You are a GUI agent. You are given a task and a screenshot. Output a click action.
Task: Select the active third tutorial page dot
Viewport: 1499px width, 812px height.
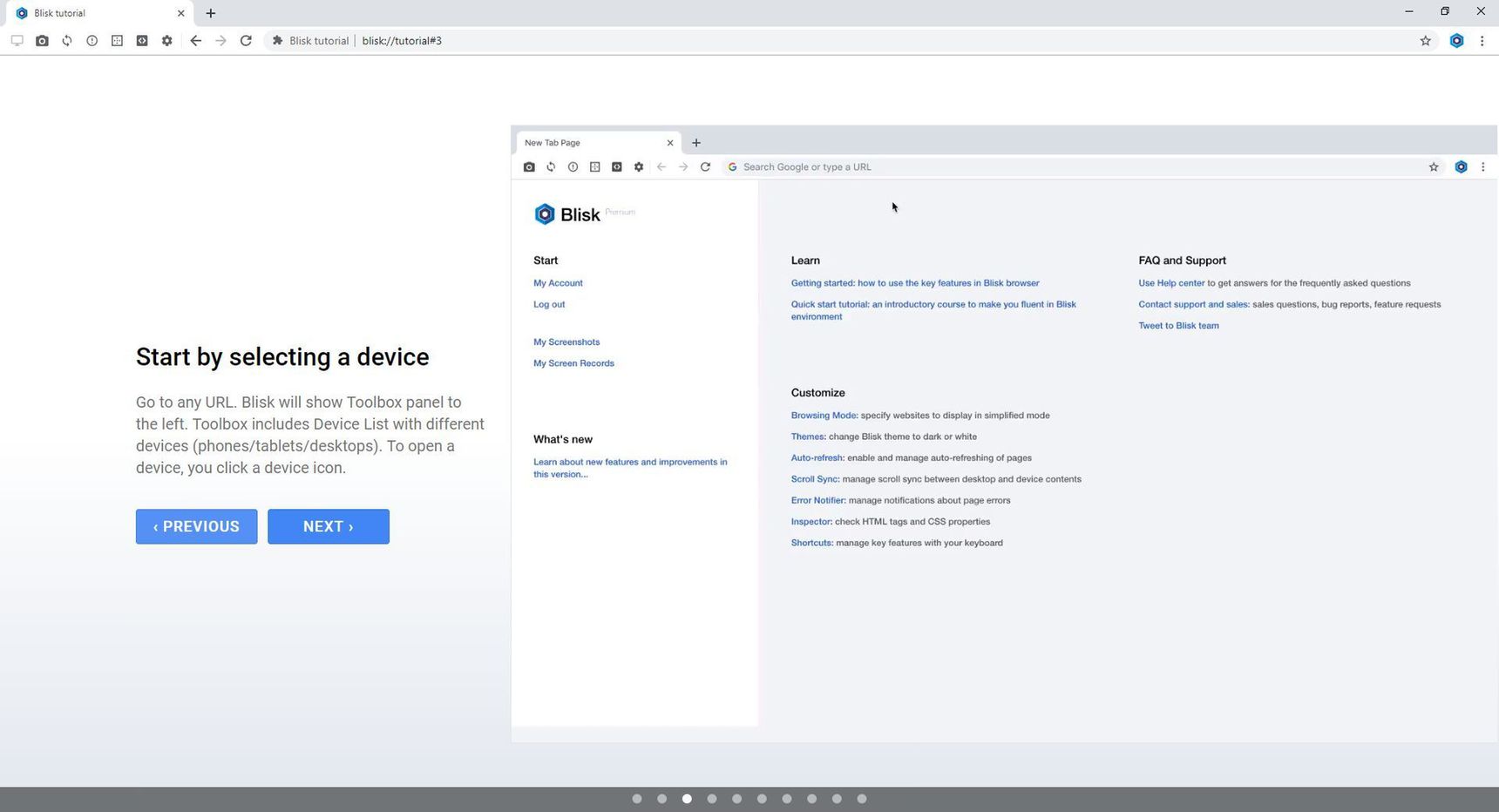688,799
